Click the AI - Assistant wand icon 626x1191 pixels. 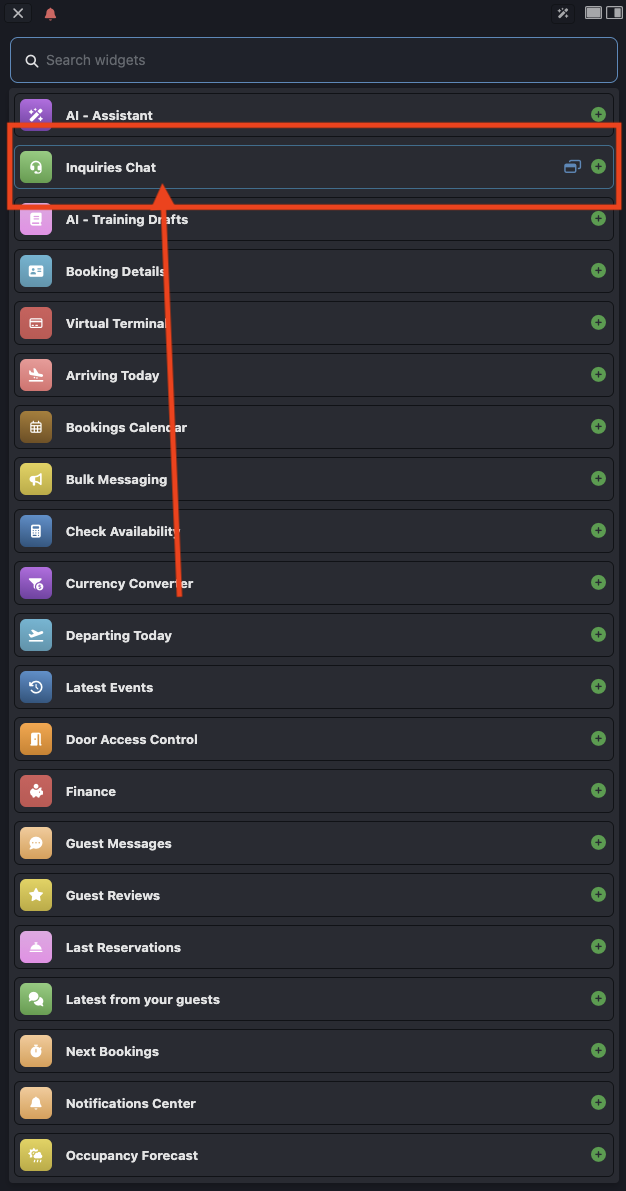pos(36,115)
